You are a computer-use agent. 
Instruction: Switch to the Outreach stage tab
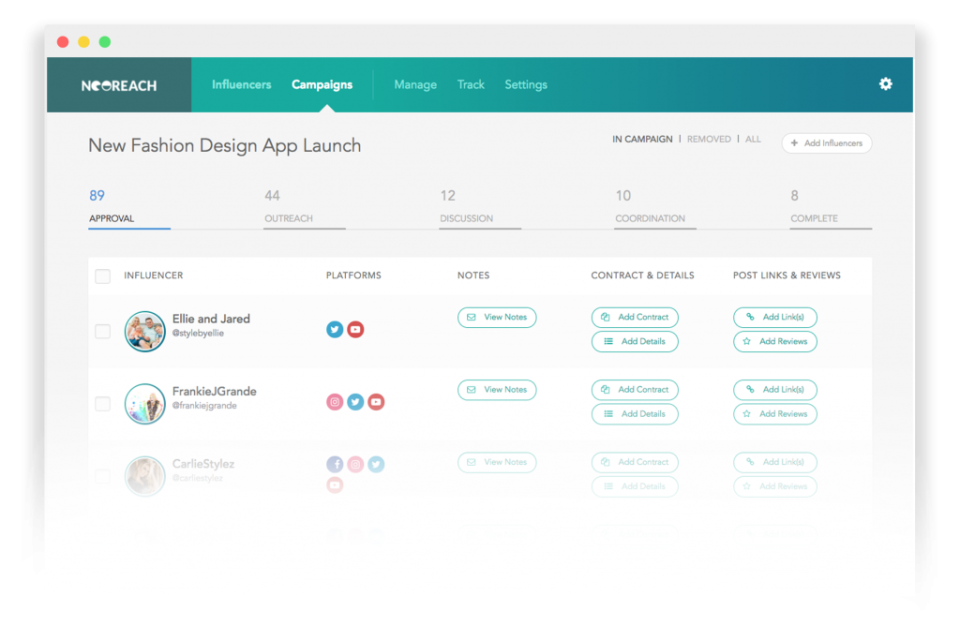[x=304, y=208]
